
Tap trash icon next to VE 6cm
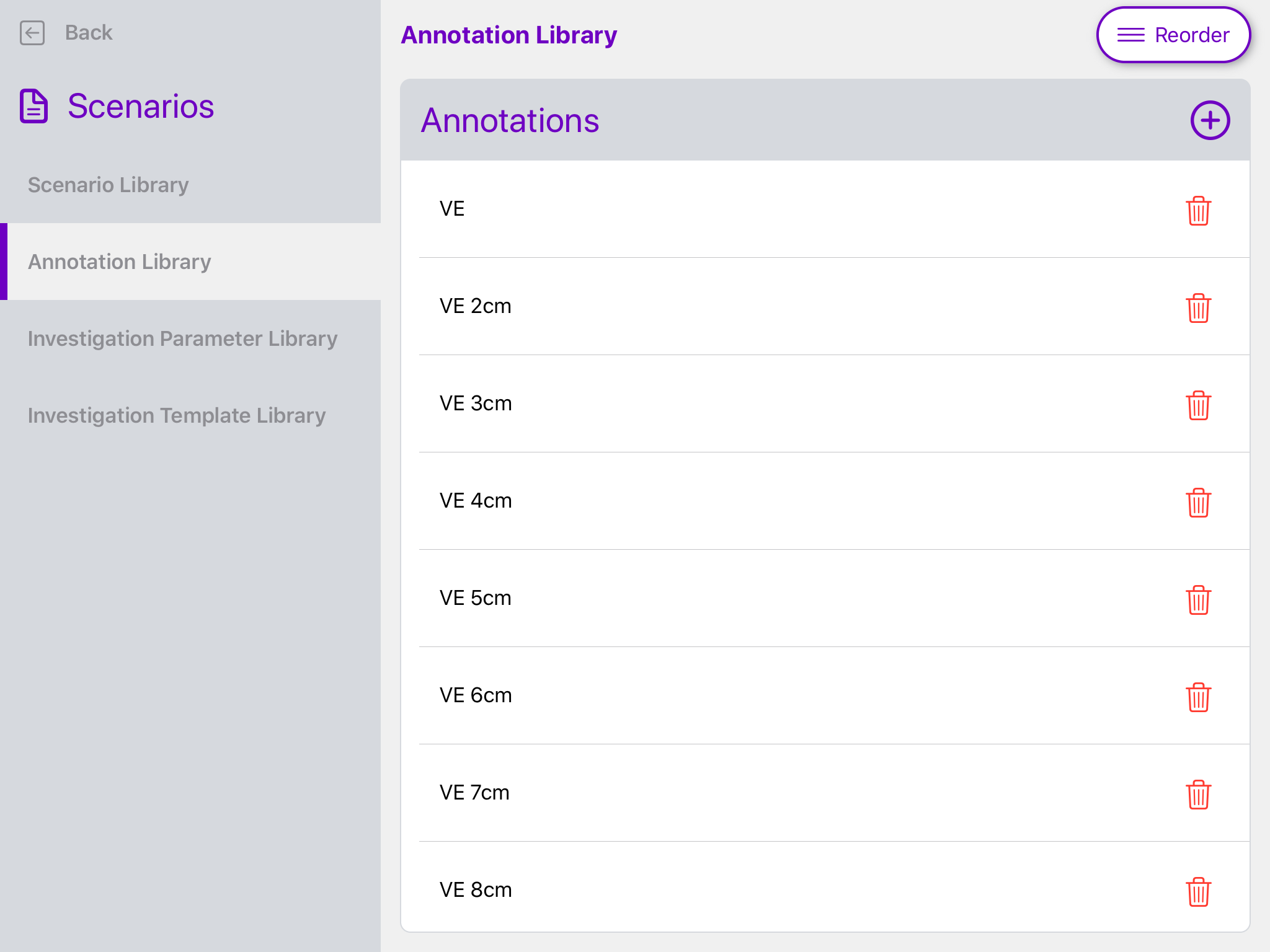1198,697
